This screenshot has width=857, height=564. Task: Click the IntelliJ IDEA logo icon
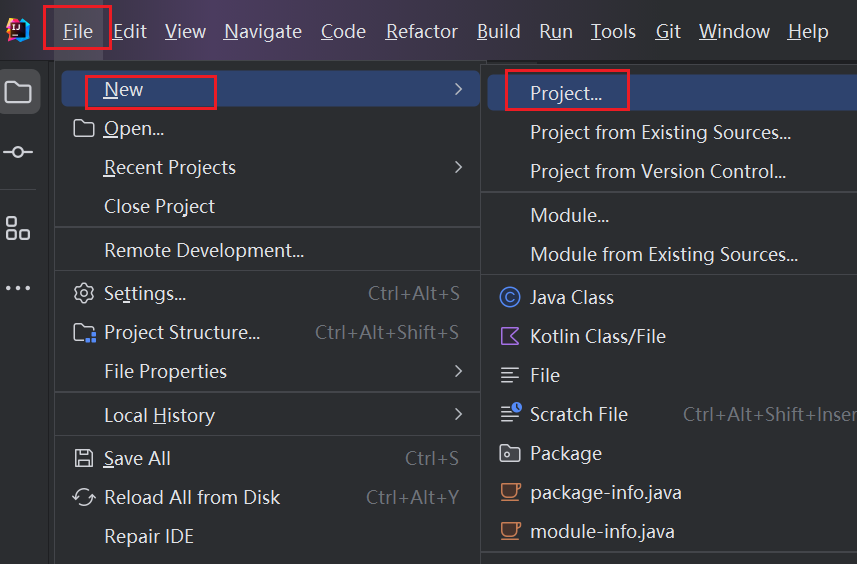(17, 30)
